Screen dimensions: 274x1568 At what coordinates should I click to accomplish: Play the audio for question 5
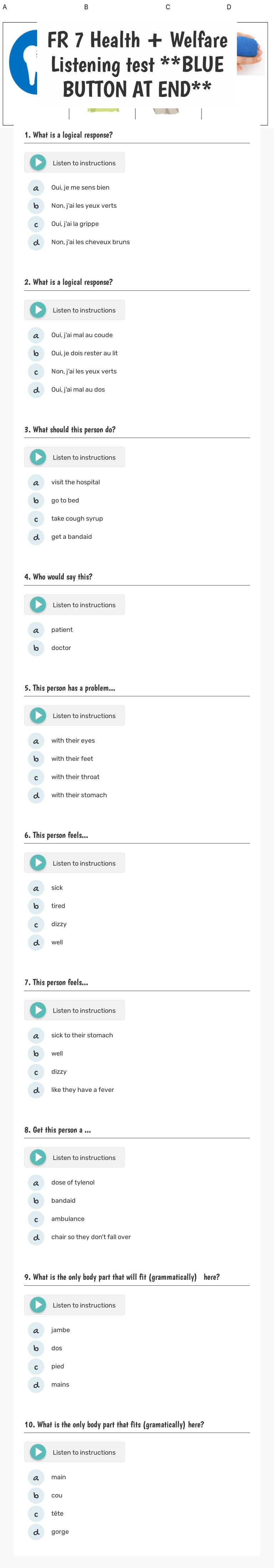[x=39, y=715]
